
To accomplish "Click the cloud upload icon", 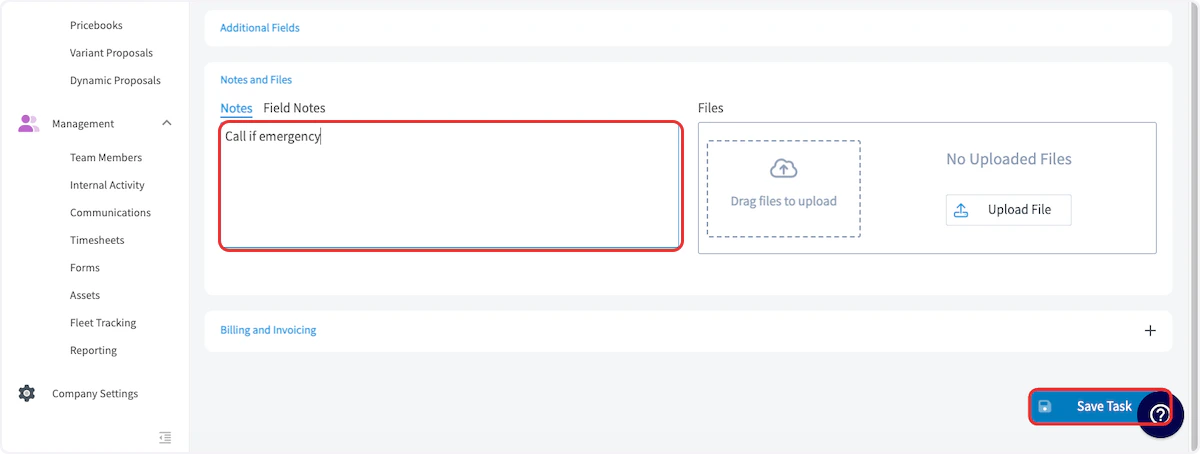I will 783,169.
